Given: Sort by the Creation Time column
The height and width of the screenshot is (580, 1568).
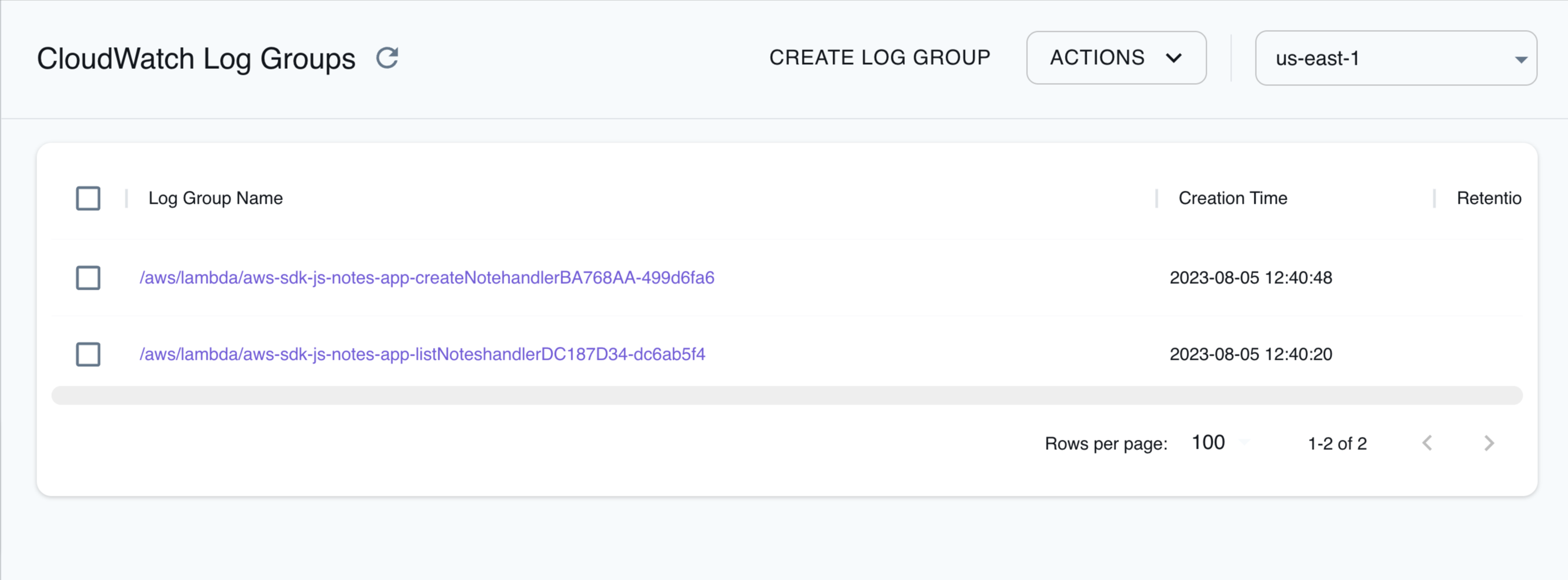Looking at the screenshot, I should click(1233, 198).
